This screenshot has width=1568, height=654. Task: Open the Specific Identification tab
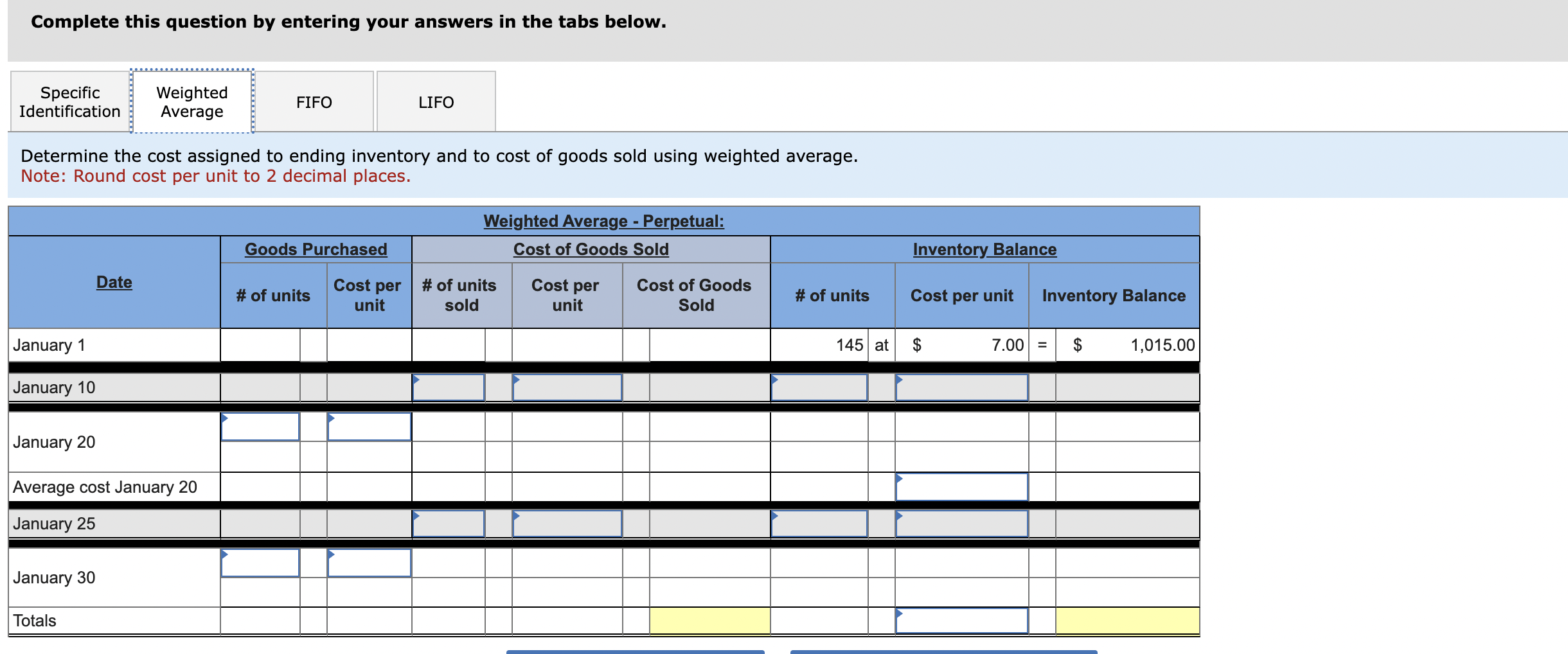pyautogui.click(x=69, y=102)
